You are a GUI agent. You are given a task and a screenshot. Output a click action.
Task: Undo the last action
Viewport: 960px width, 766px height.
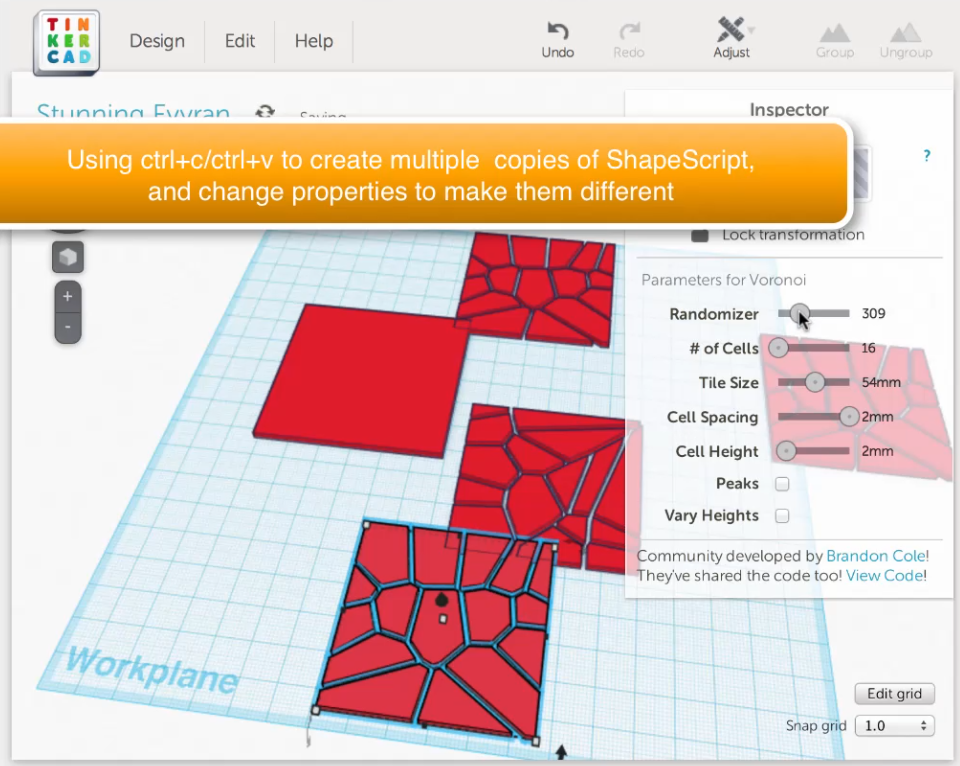tap(557, 40)
